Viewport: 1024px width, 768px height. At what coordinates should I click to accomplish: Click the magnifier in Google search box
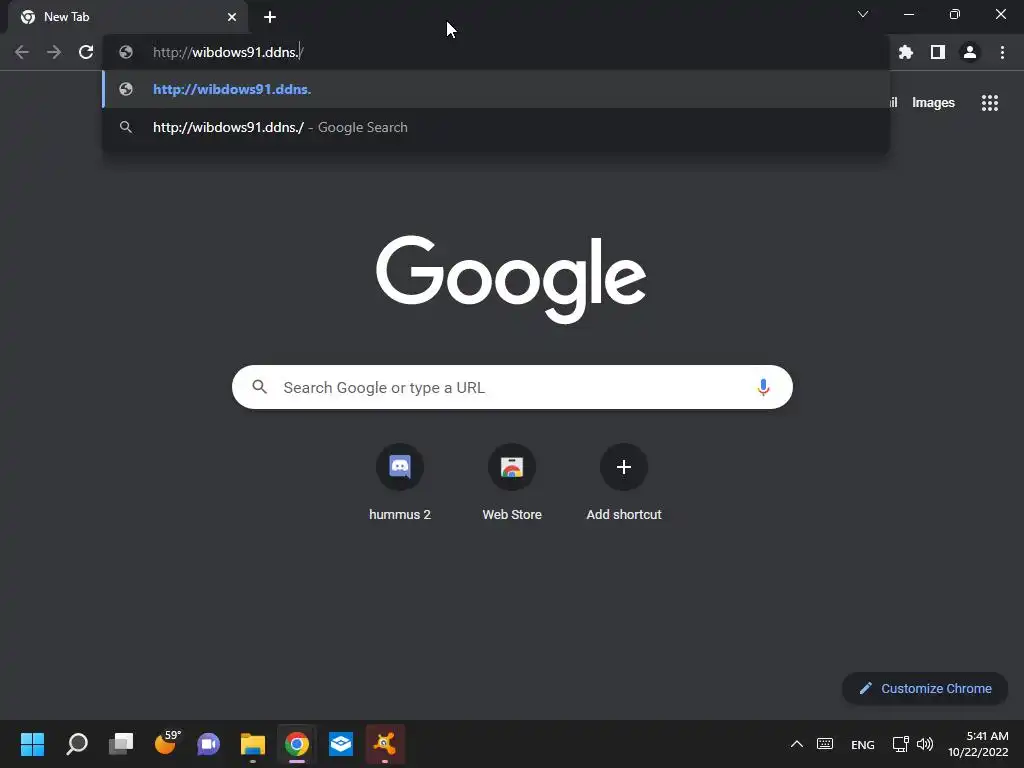(x=259, y=387)
